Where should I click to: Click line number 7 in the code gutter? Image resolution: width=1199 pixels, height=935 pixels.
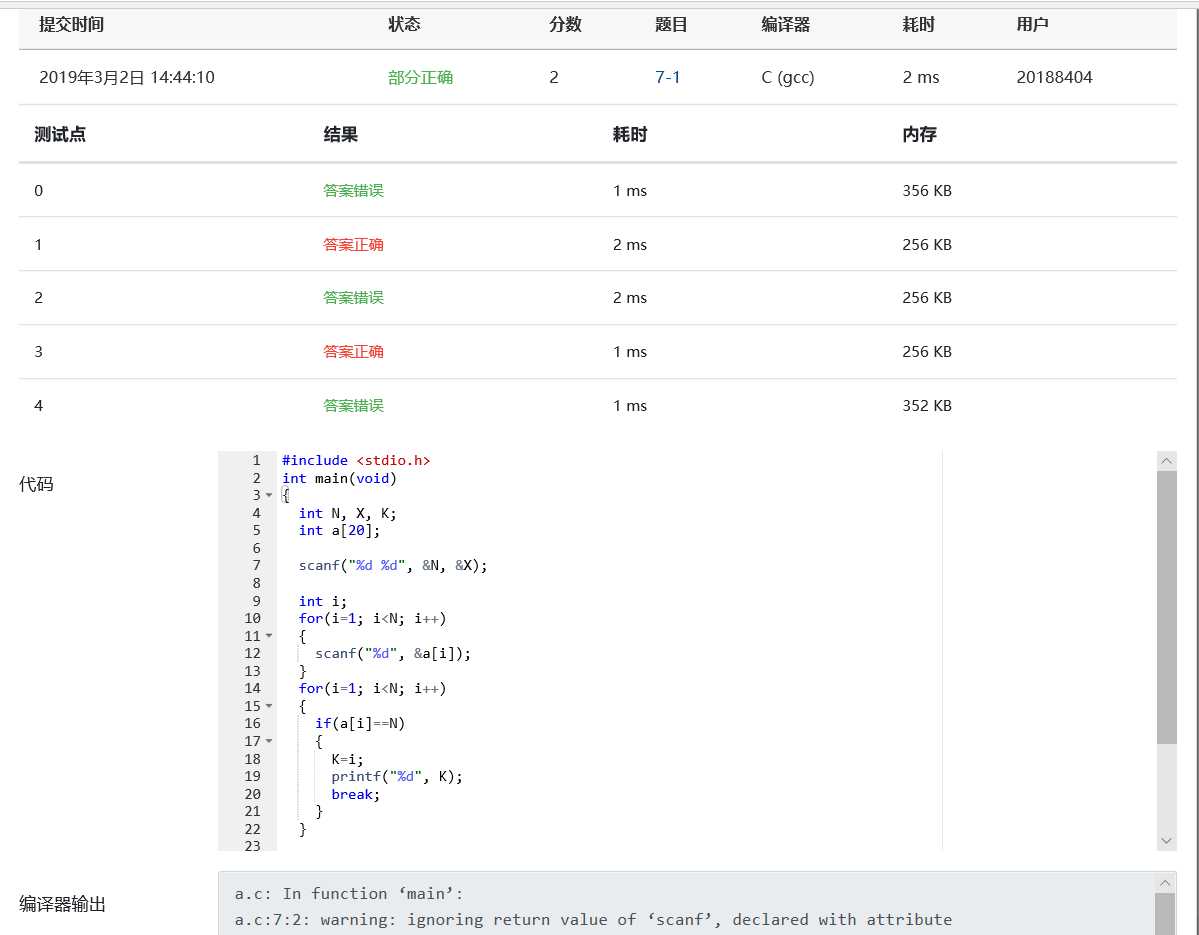point(256,566)
